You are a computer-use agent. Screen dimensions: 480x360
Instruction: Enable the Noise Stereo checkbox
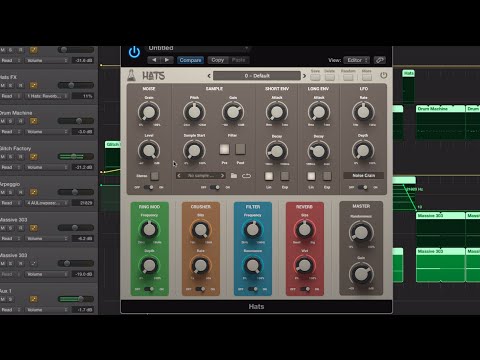(154, 176)
